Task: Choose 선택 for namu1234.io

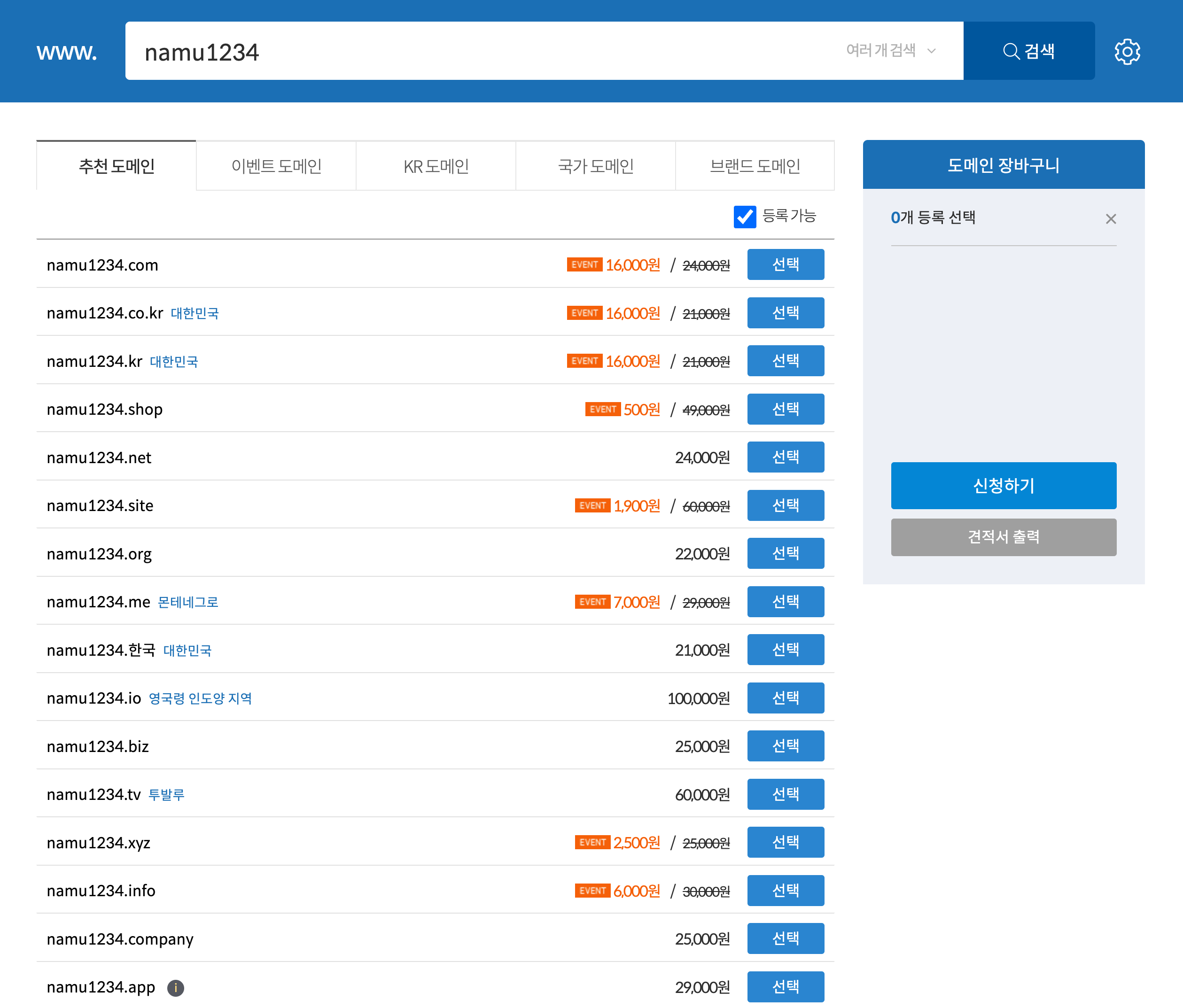Action: 785,698
